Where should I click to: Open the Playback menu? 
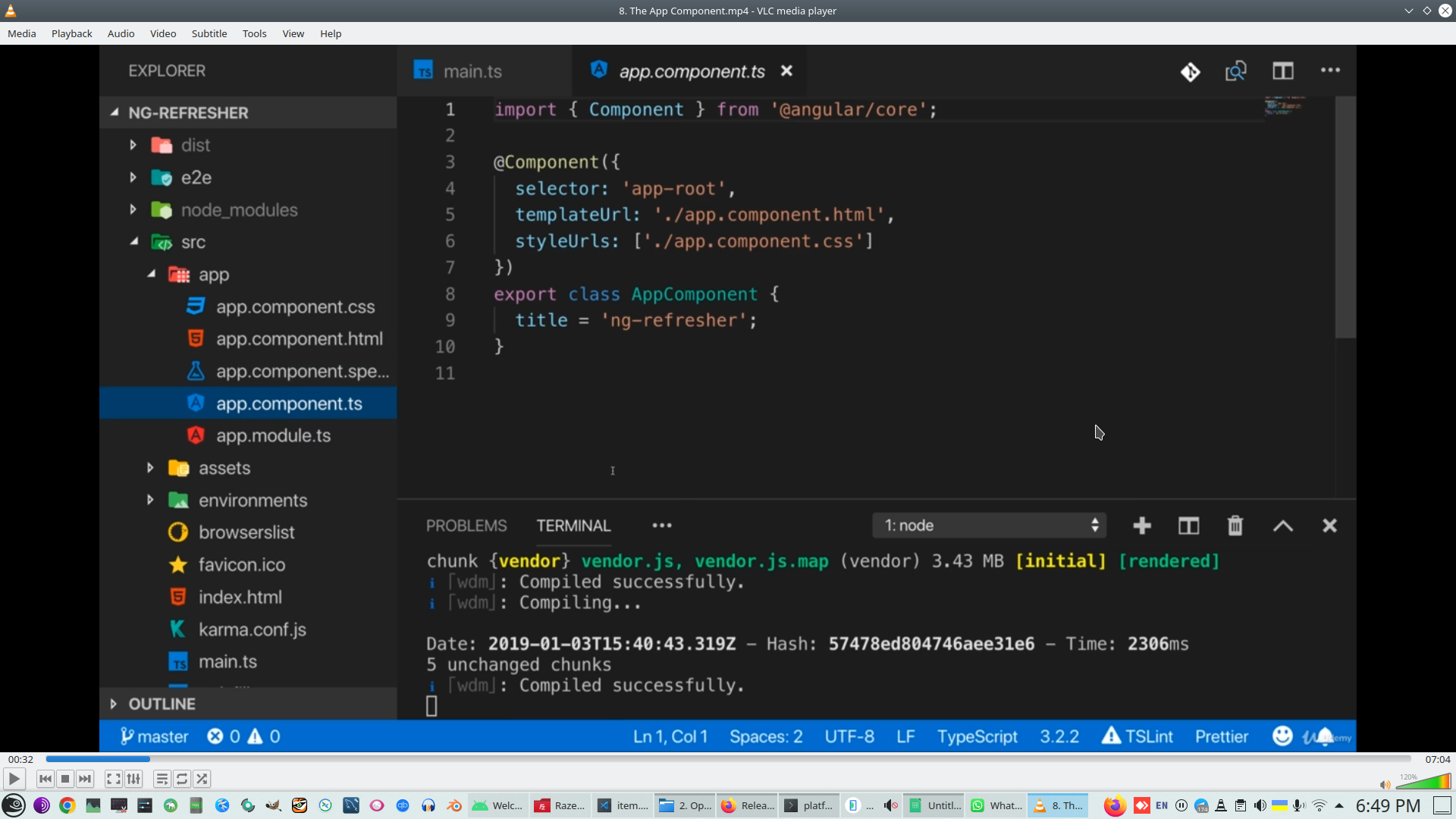pyautogui.click(x=71, y=33)
